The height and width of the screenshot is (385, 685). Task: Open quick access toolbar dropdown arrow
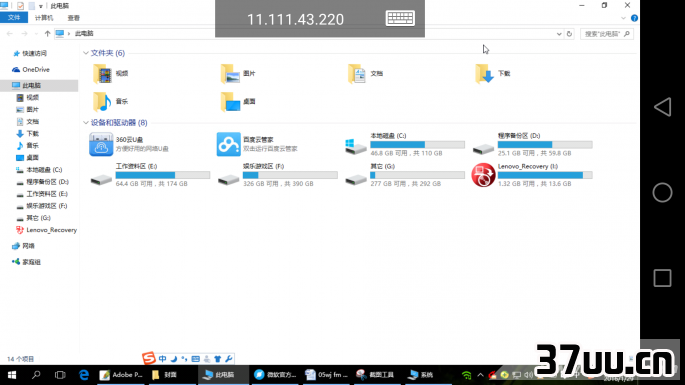(41, 6)
